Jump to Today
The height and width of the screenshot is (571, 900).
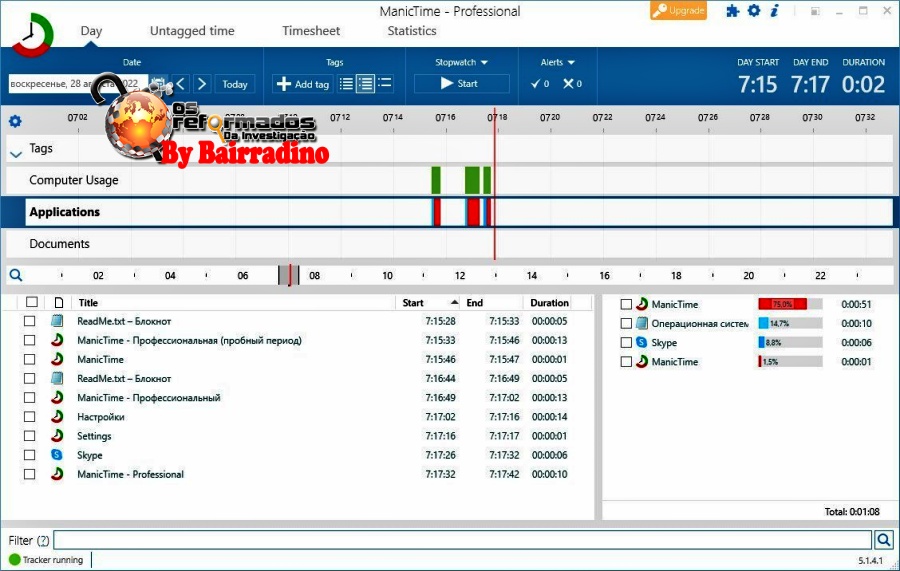point(235,84)
